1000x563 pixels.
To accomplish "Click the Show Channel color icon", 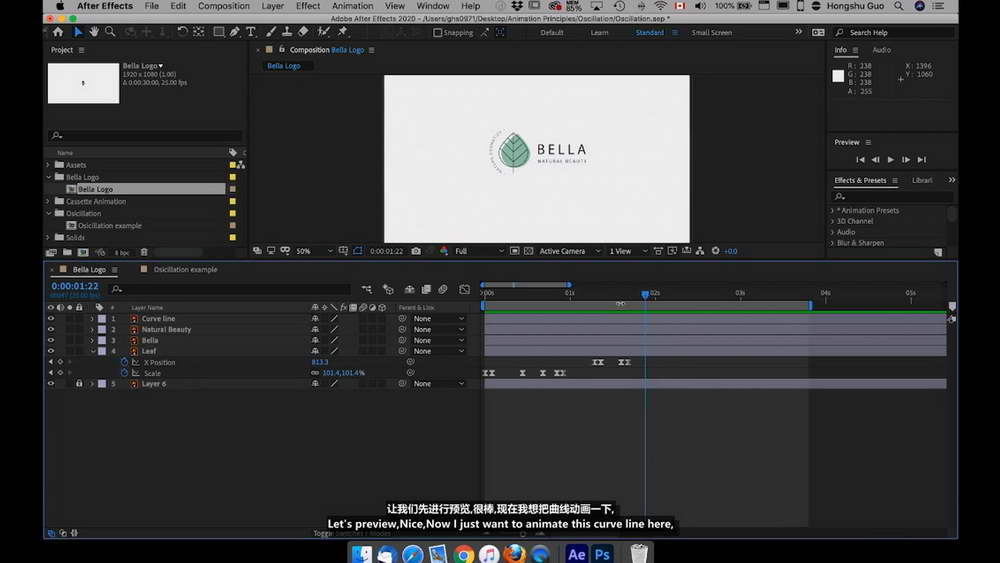I will tap(444, 251).
